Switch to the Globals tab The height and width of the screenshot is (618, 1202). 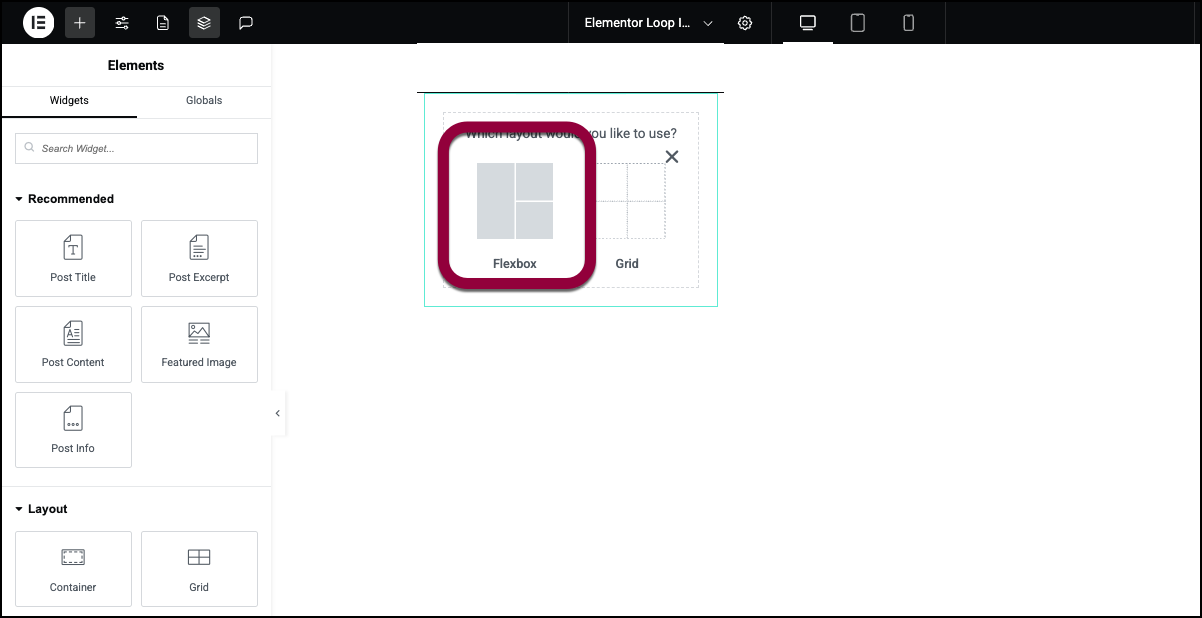pyautogui.click(x=204, y=101)
